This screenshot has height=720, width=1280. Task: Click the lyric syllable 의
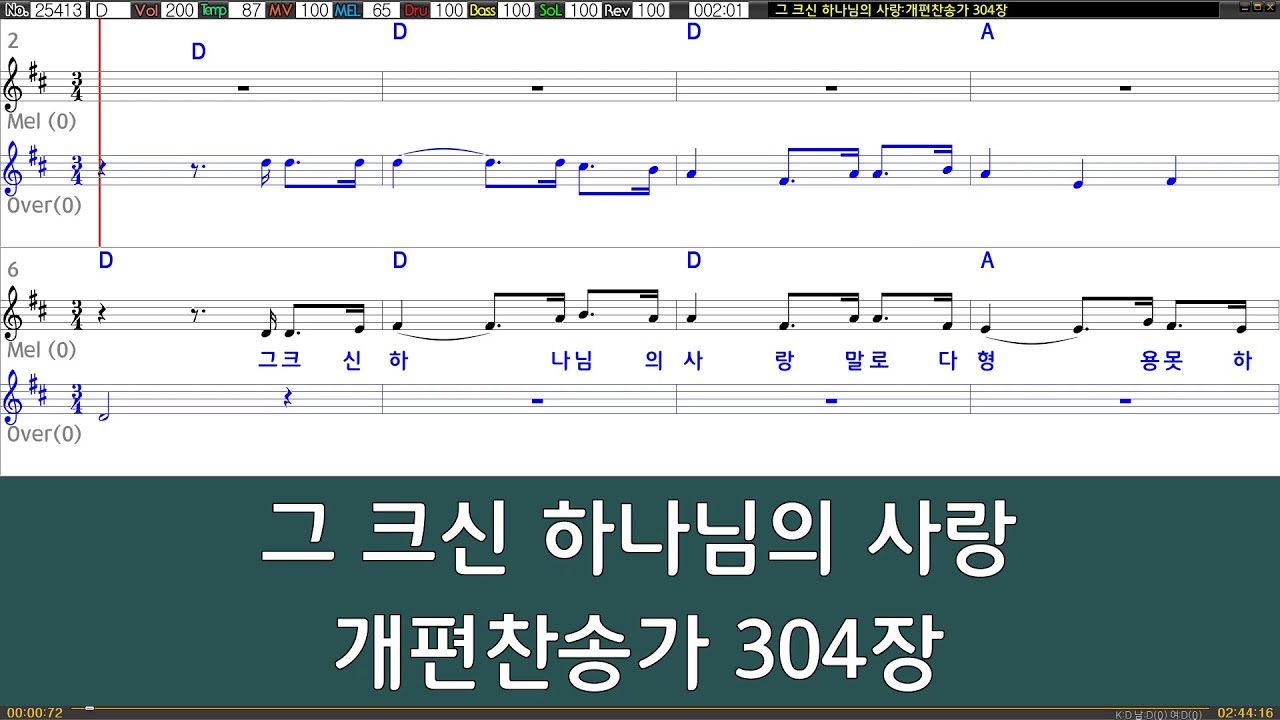coord(654,361)
